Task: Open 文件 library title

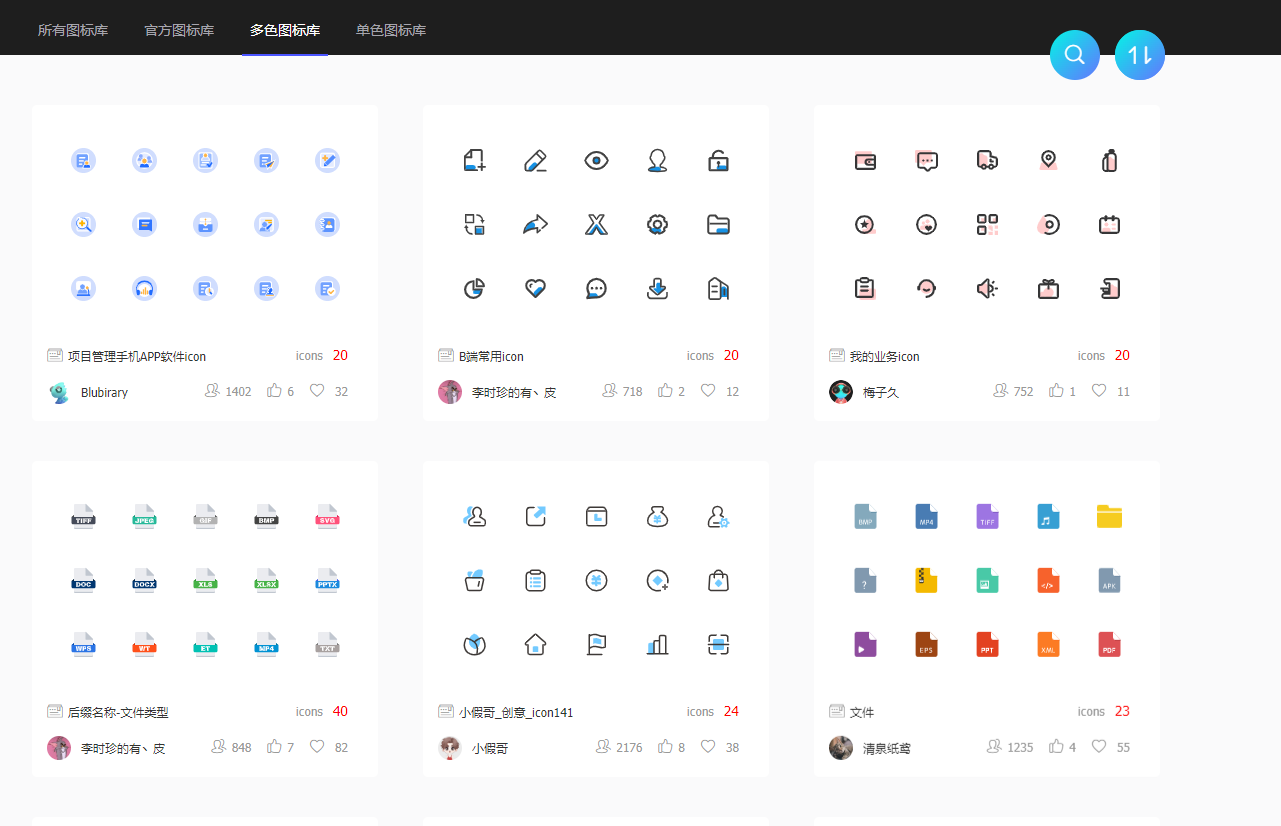Action: tap(862, 712)
